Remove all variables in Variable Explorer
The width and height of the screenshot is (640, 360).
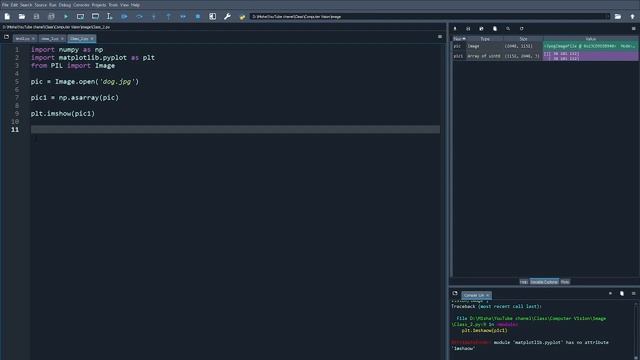click(x=495, y=29)
